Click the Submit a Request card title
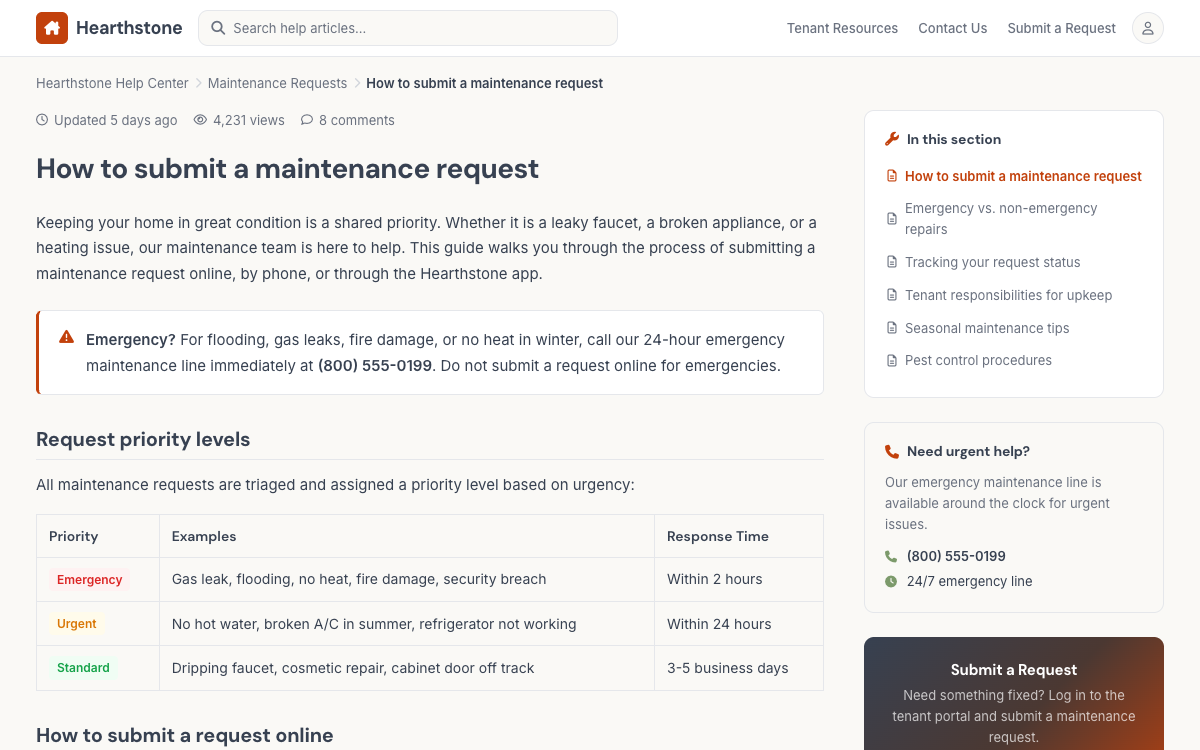The height and width of the screenshot is (750, 1200). click(x=1014, y=670)
